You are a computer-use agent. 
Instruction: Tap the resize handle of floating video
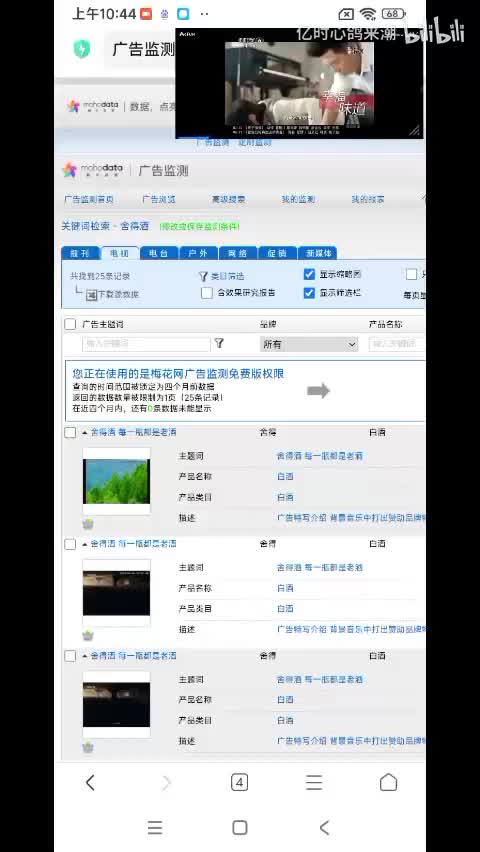(415, 130)
